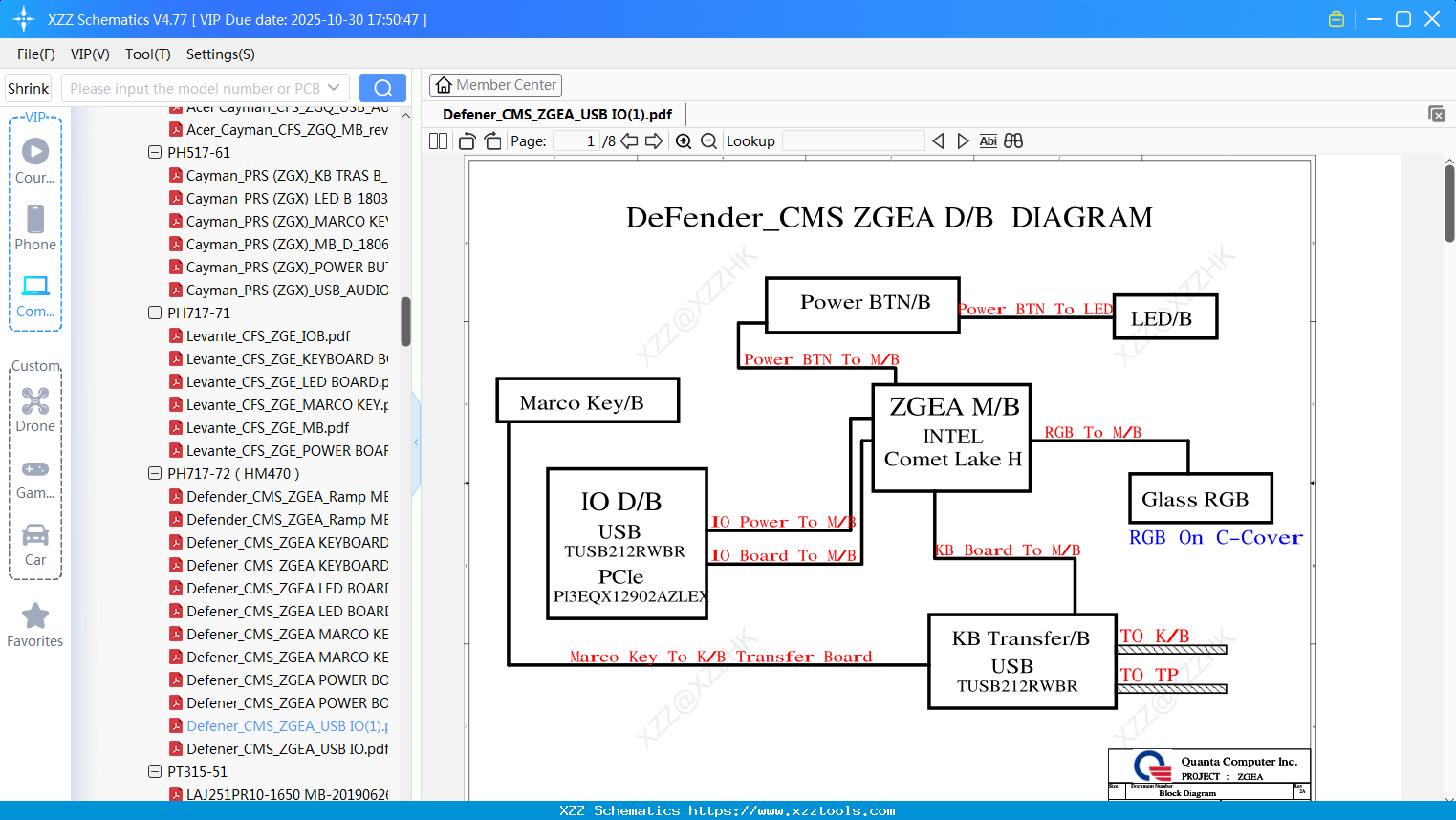Open the Settings(S) menu
The width and height of the screenshot is (1456, 820).
click(221, 54)
